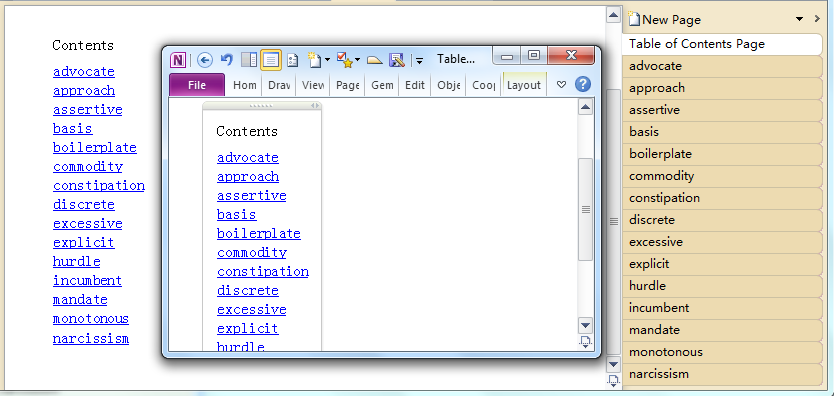Viewport: 834px width, 396px height.
Task: Switch to the Home ribbon tab
Action: [245, 85]
